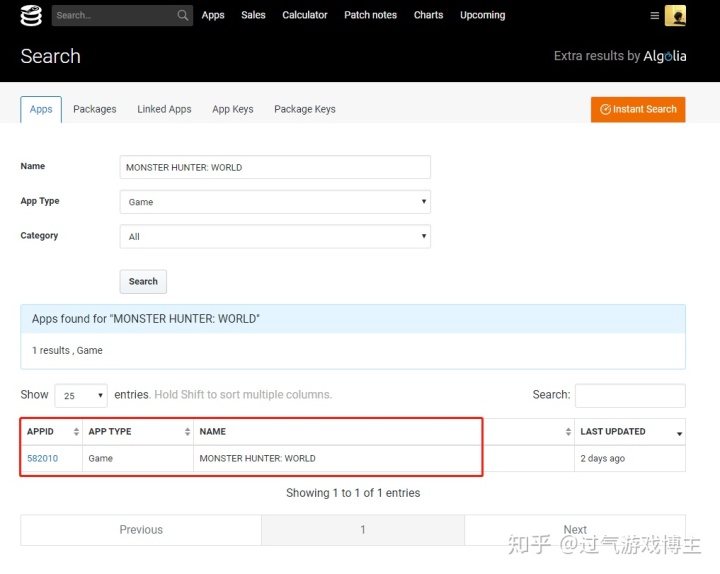Click the Name input with MONSTER HUNTER: WORLD
720x574 pixels.
(x=275, y=167)
